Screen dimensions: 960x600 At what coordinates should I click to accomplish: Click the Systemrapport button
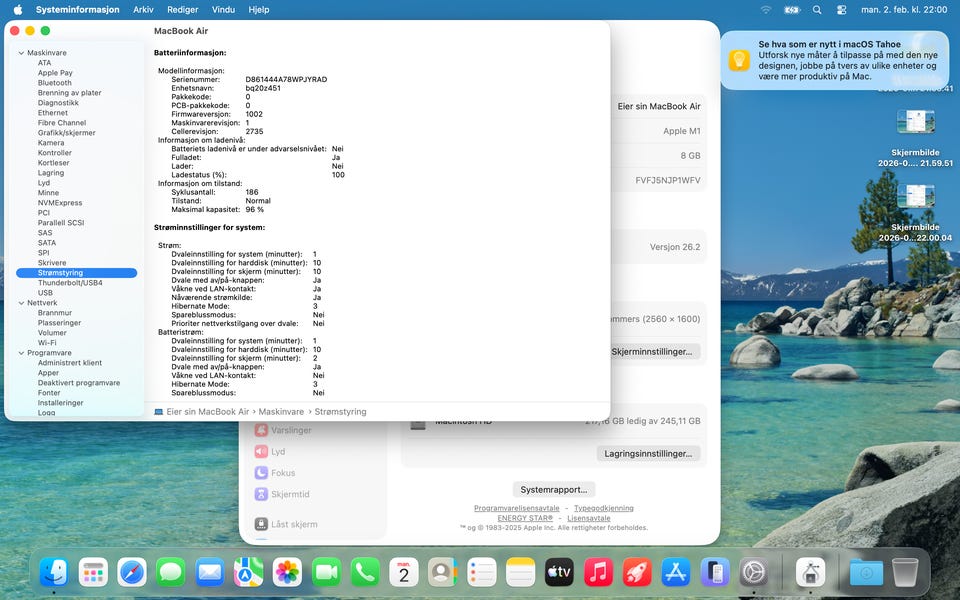(554, 490)
